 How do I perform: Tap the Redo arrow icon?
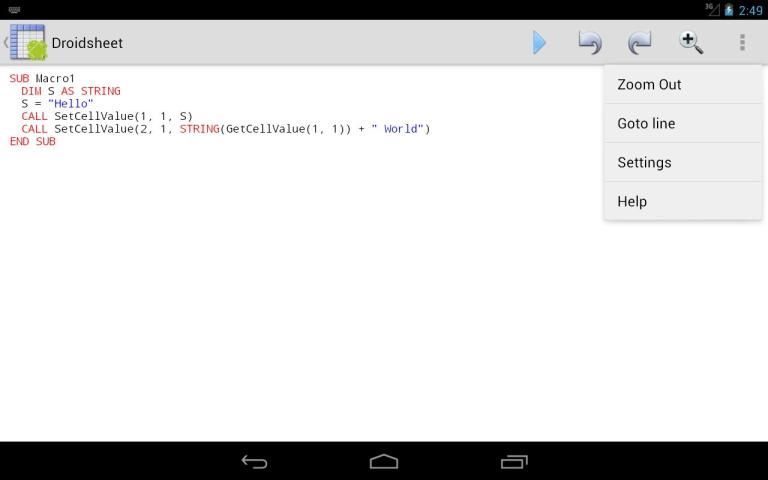click(640, 43)
